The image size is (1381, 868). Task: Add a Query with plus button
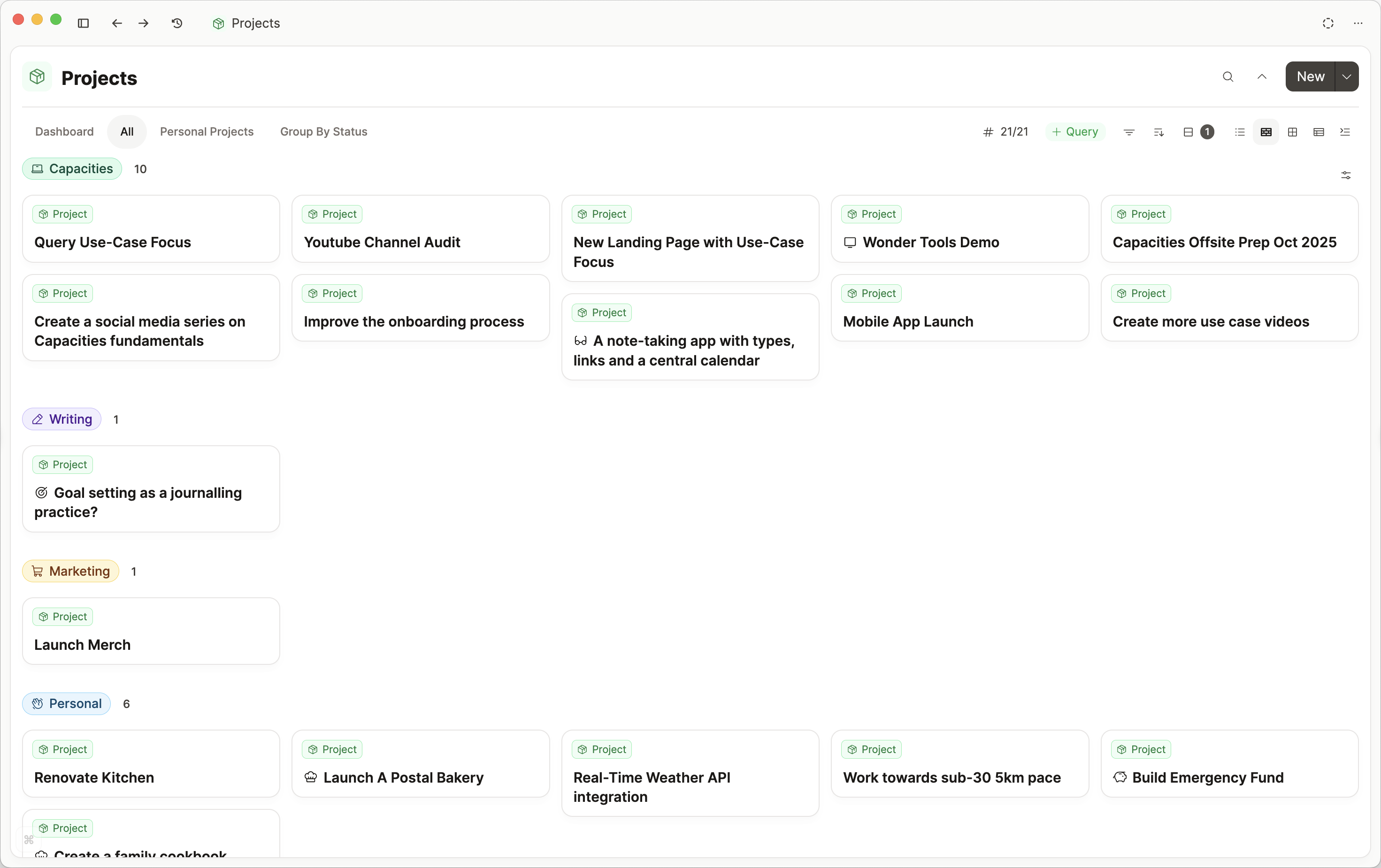tap(1075, 132)
